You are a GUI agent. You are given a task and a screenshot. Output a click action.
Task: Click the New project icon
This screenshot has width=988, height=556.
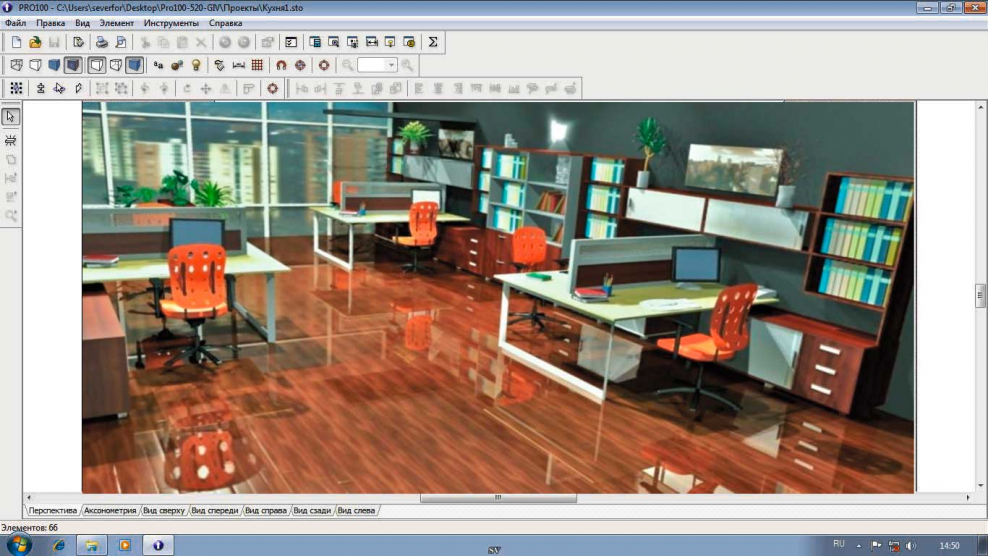tap(16, 42)
